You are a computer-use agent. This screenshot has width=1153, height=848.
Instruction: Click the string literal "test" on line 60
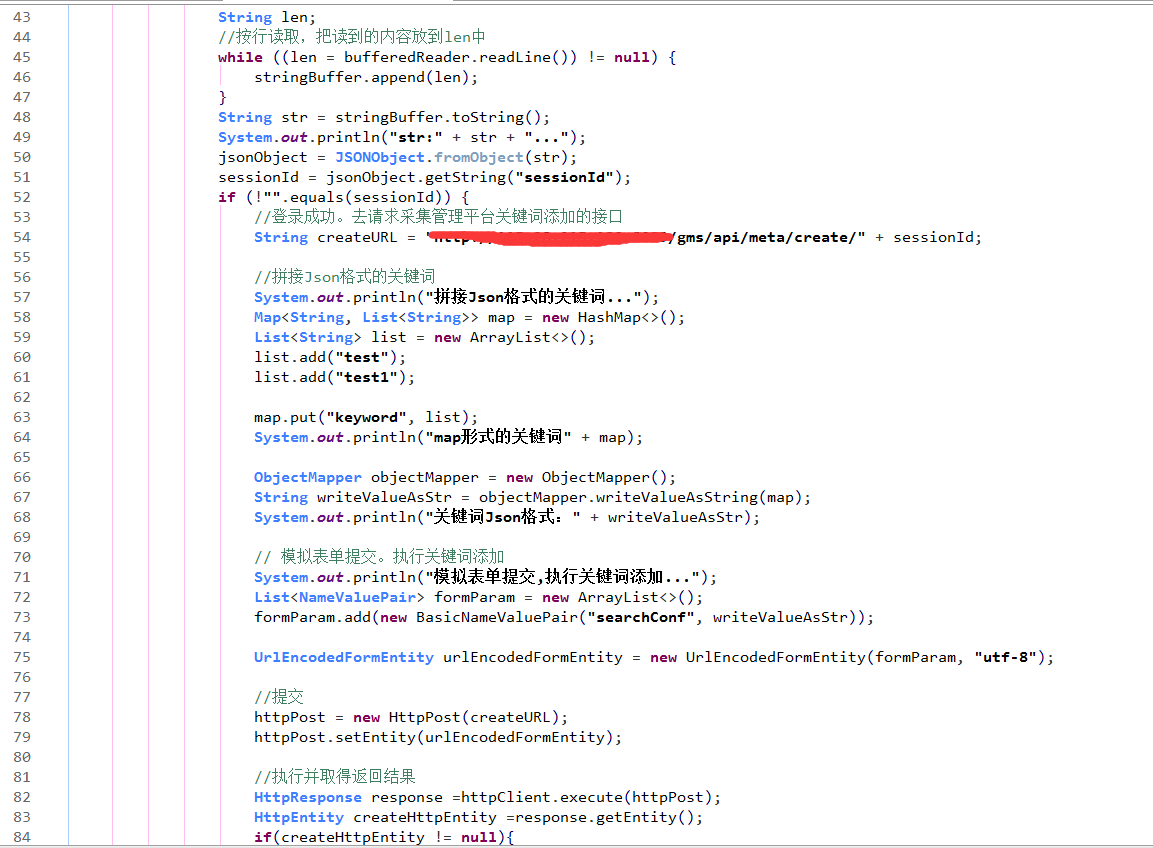[362, 357]
